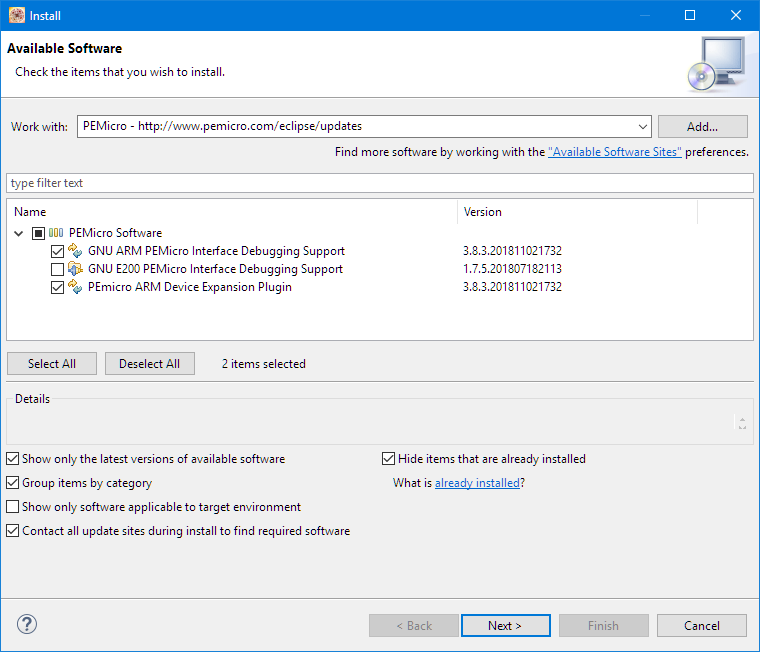Click the Add... button
760x652 pixels.
tap(702, 127)
